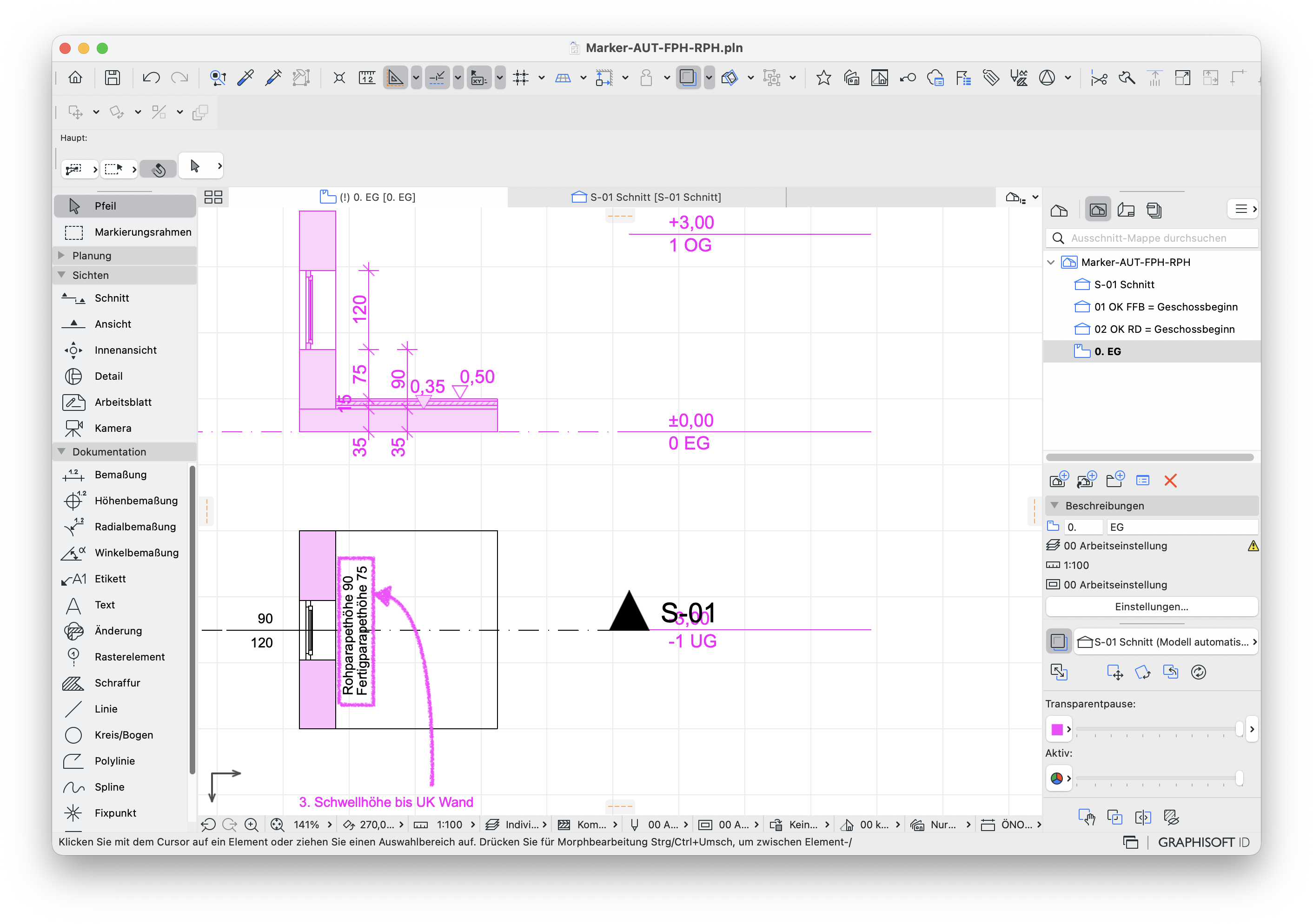Screen dimensions: 1313x924
Task: Click the Einstellungen... button
Action: [1151, 607]
